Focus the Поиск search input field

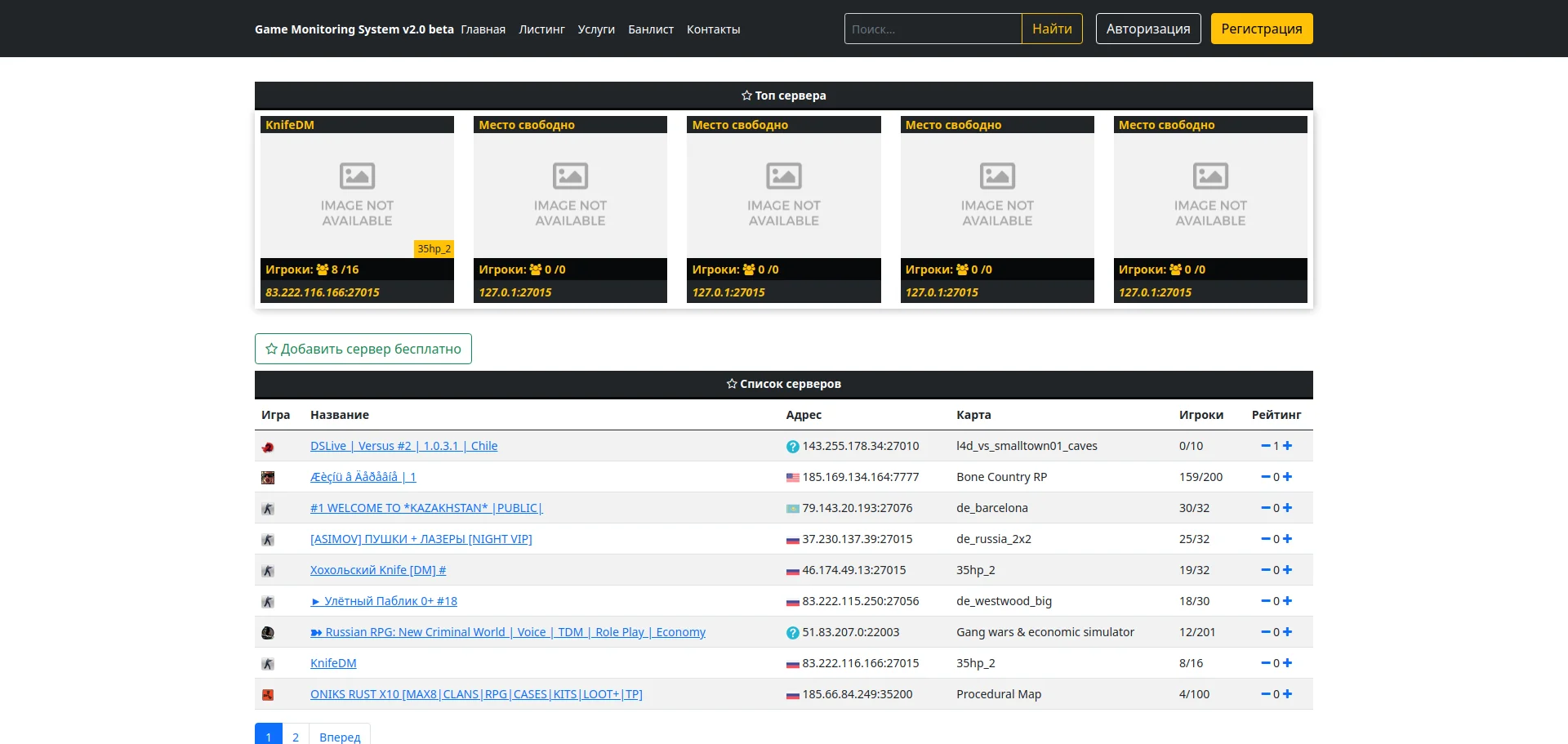pyautogui.click(x=933, y=29)
